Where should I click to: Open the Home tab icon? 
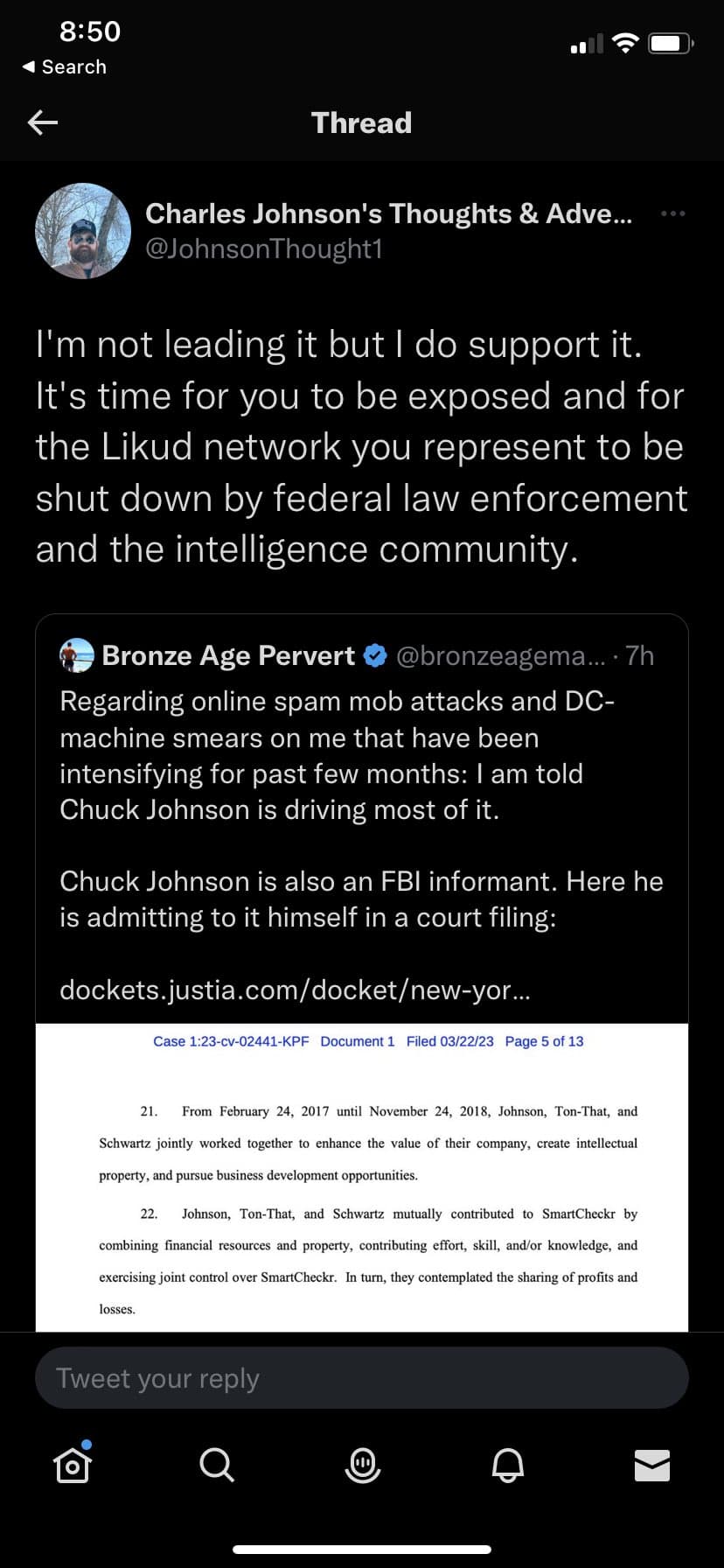[73, 1463]
